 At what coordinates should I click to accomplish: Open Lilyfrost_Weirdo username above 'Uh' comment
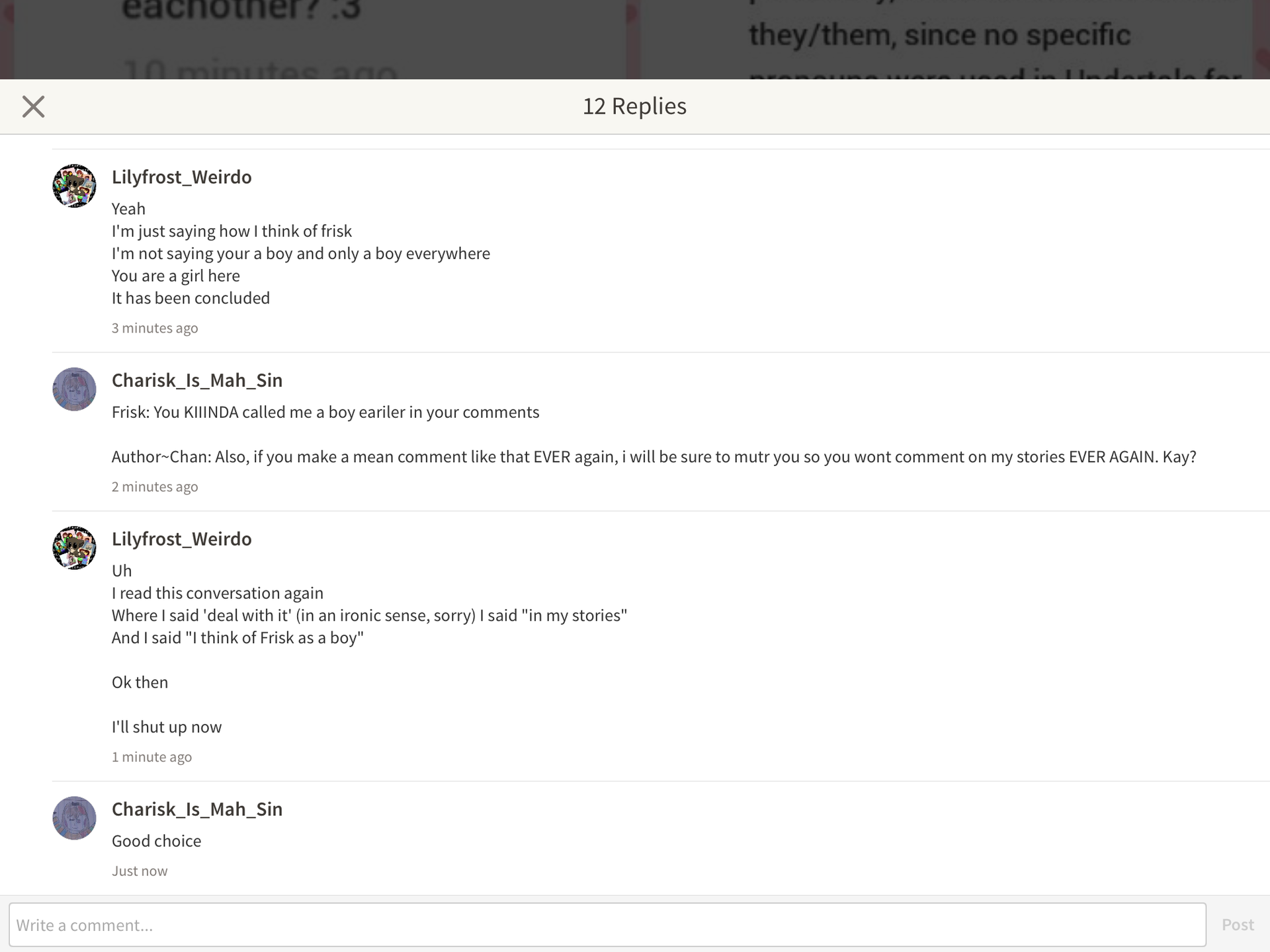tap(181, 539)
